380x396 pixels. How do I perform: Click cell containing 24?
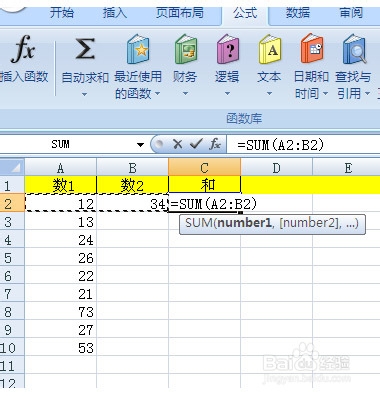pyautogui.click(x=60, y=240)
